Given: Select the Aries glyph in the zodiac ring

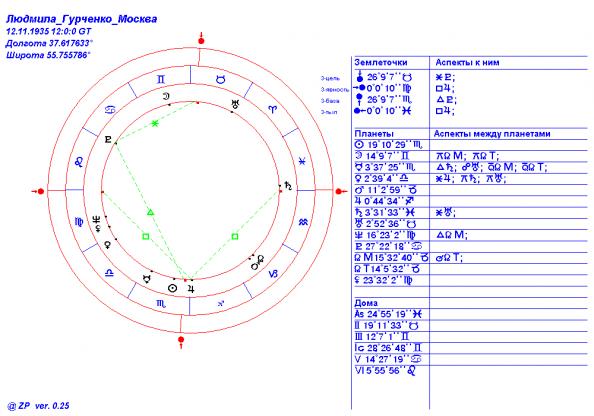Looking at the screenshot, I should (x=272, y=109).
